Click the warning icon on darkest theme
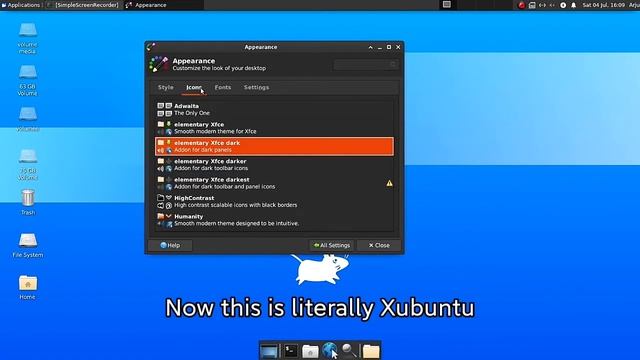The width and height of the screenshot is (640, 360). (x=389, y=183)
